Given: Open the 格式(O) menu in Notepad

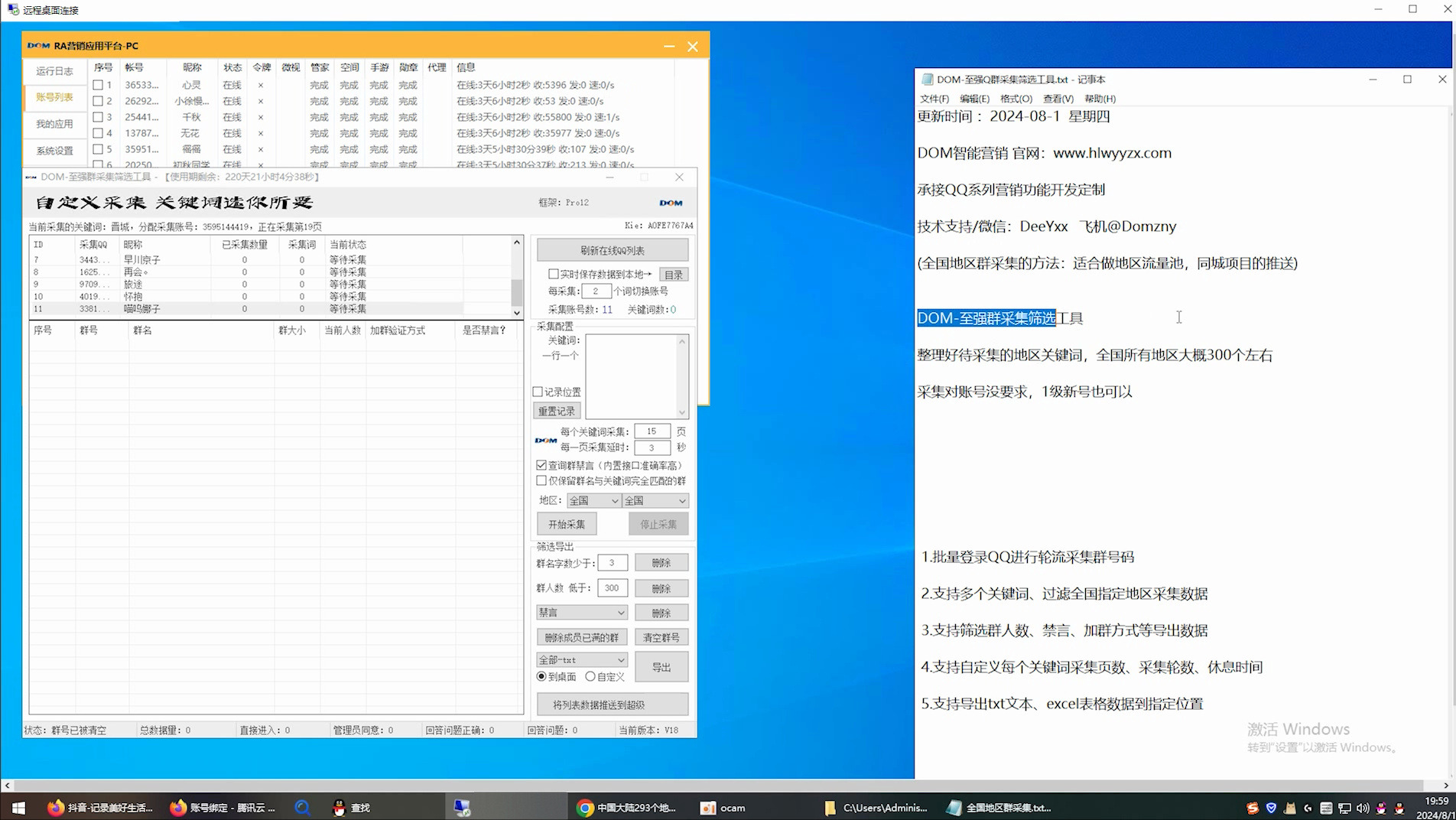Looking at the screenshot, I should (x=1016, y=99).
